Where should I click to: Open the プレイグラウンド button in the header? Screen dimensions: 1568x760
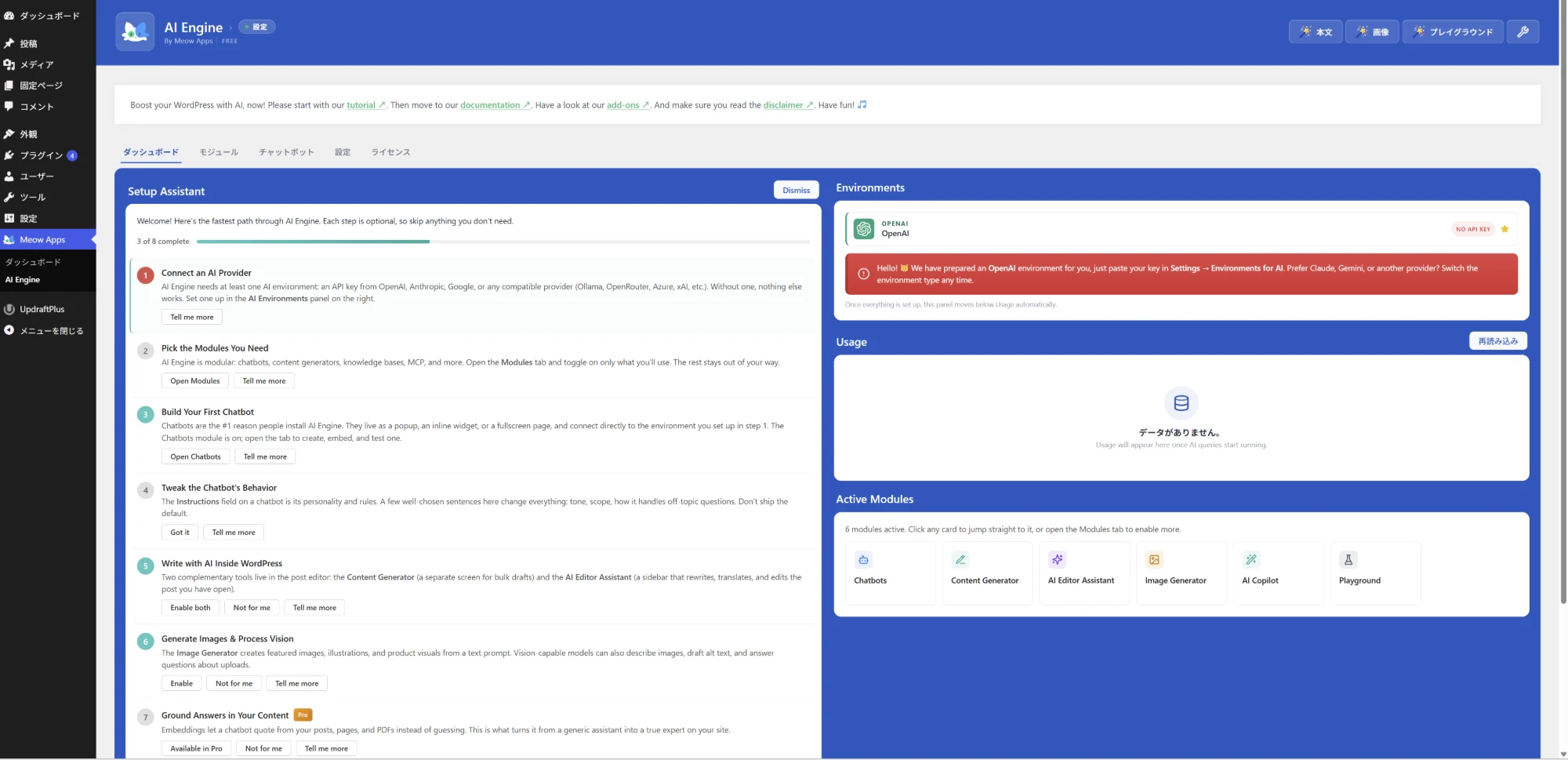[1453, 31]
